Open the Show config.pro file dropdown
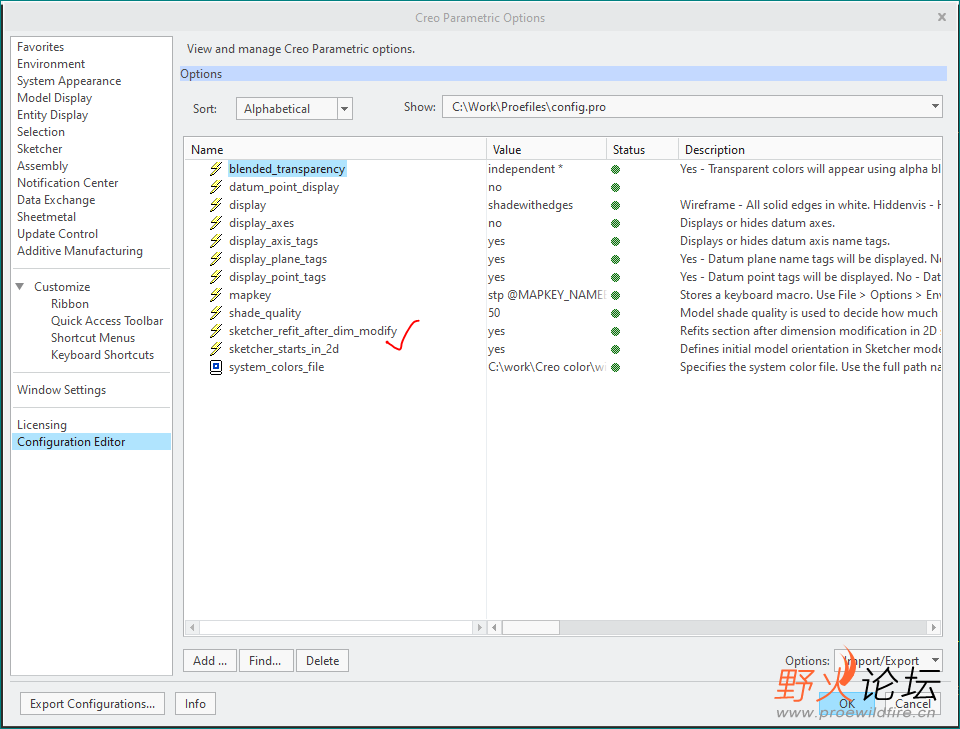This screenshot has height=729, width=960. coord(935,107)
